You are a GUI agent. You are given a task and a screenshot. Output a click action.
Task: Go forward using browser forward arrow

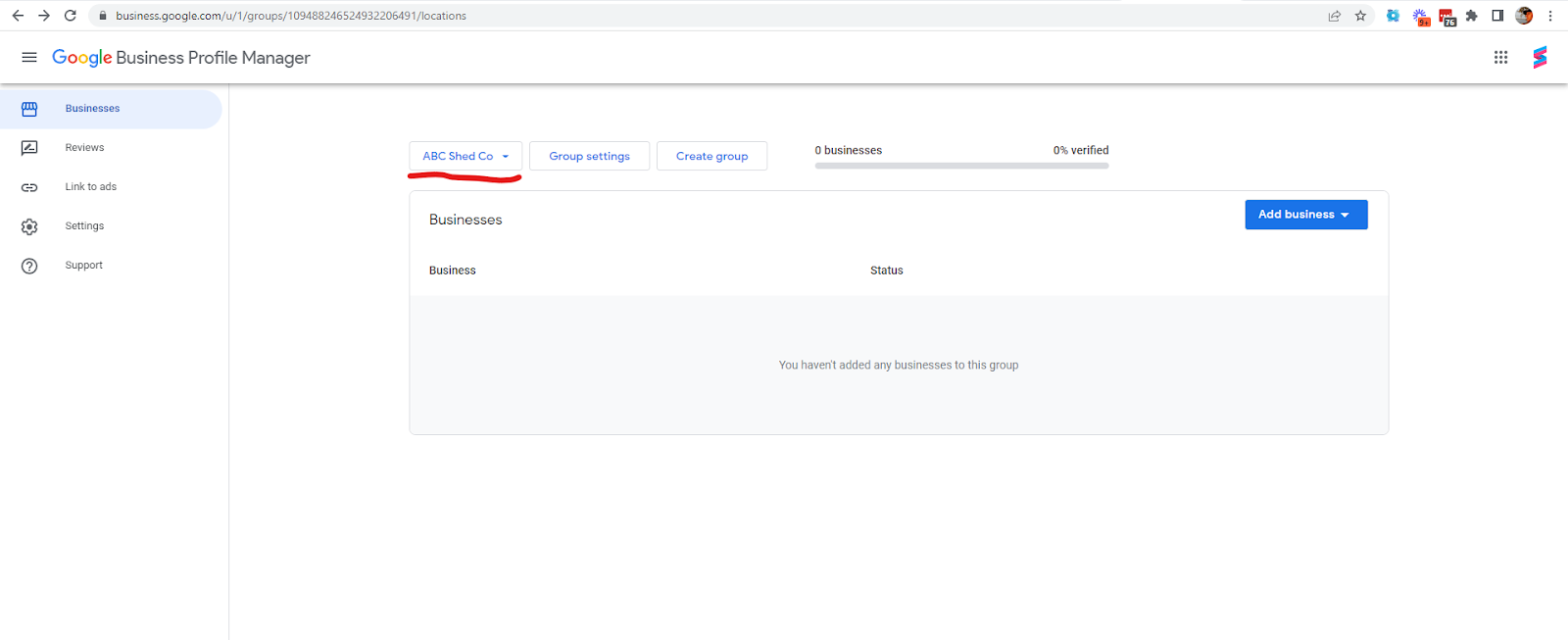[44, 16]
